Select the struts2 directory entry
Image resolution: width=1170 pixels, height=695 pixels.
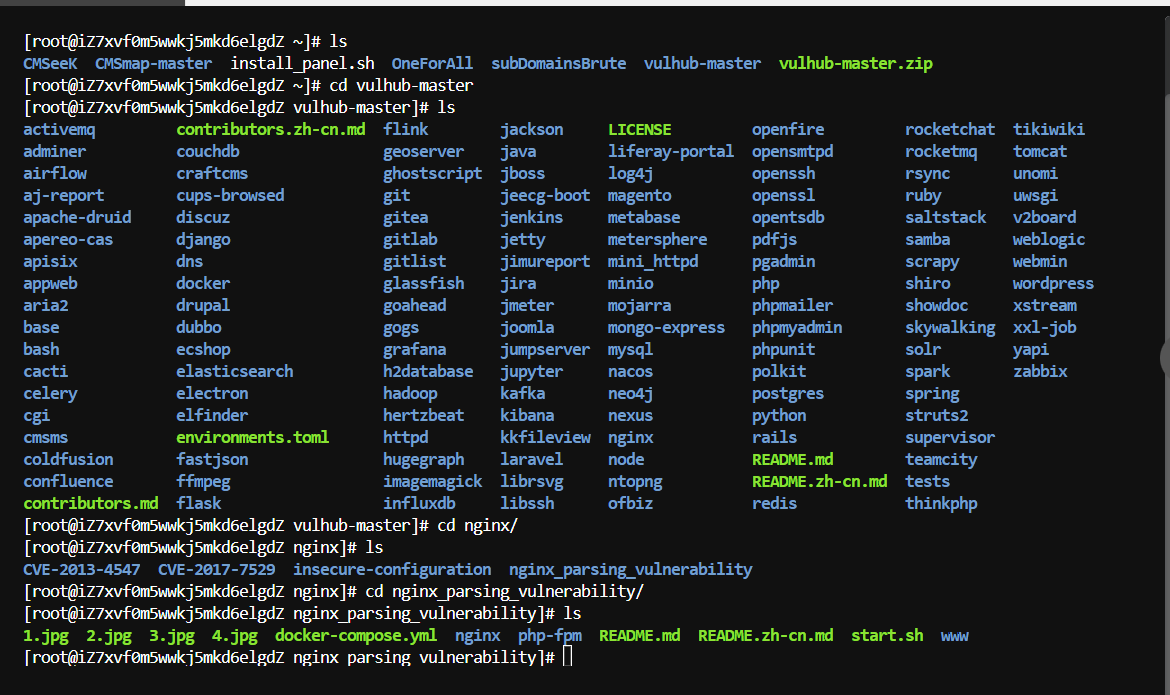[936, 416]
